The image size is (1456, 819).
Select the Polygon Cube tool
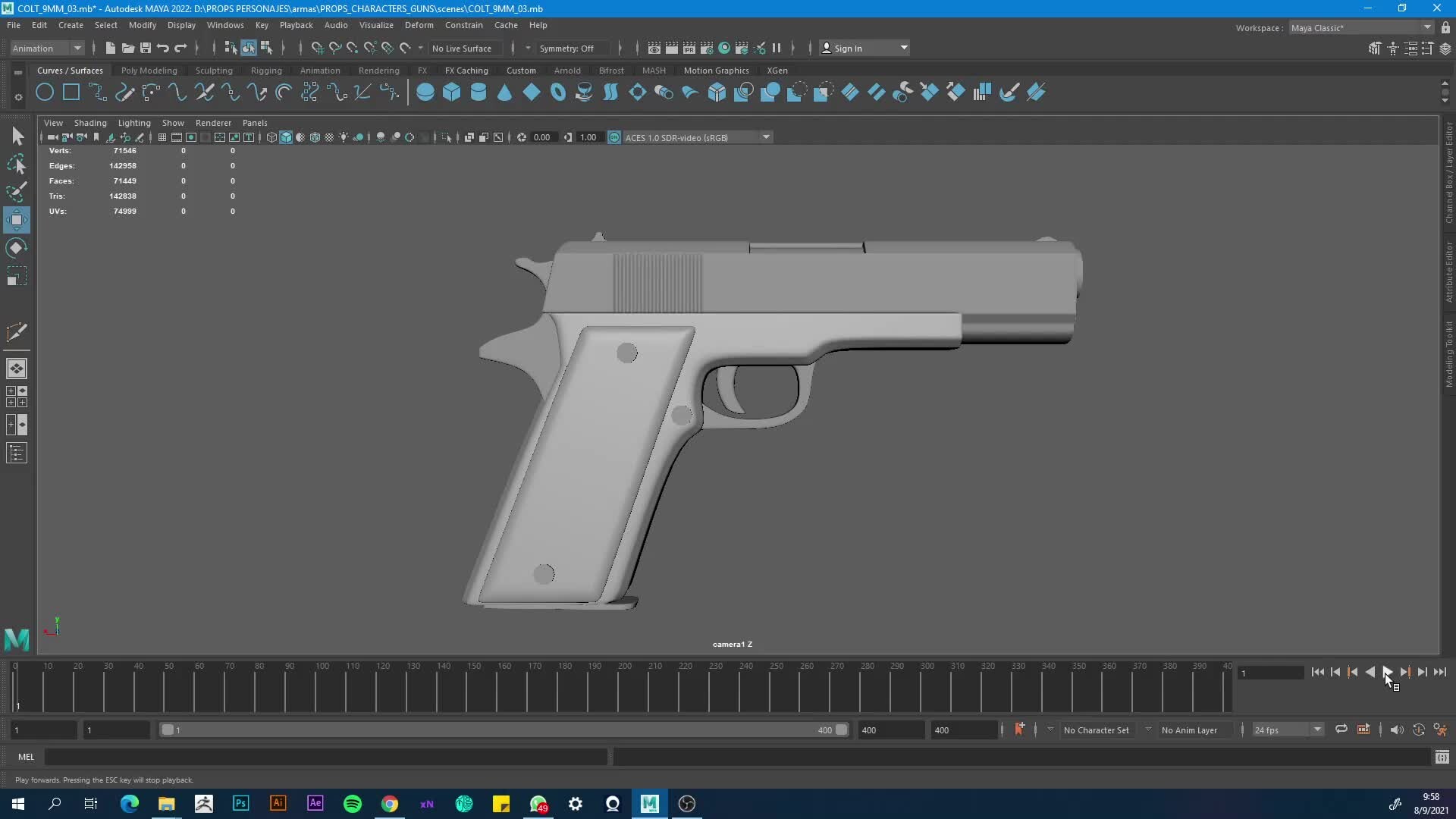(452, 92)
